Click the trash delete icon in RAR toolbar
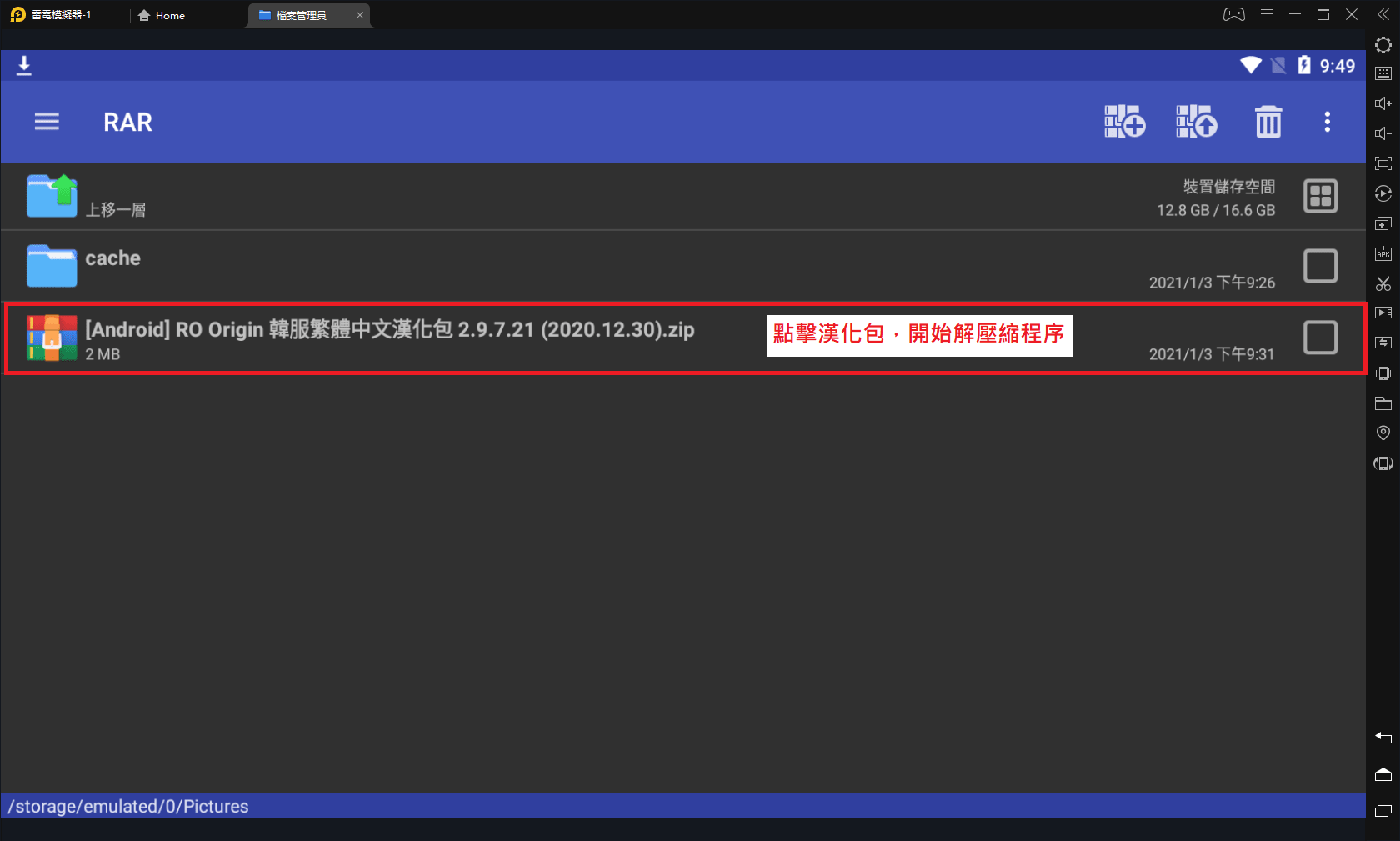 [x=1267, y=122]
